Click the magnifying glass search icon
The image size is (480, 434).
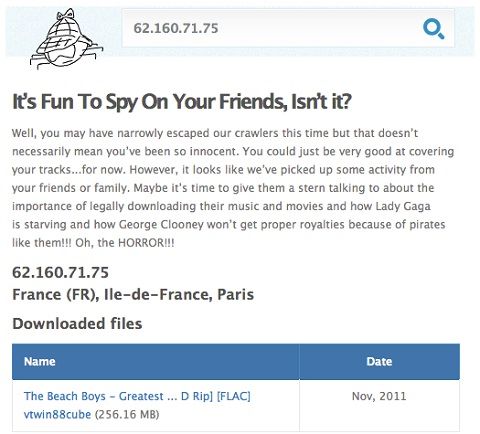coord(433,29)
